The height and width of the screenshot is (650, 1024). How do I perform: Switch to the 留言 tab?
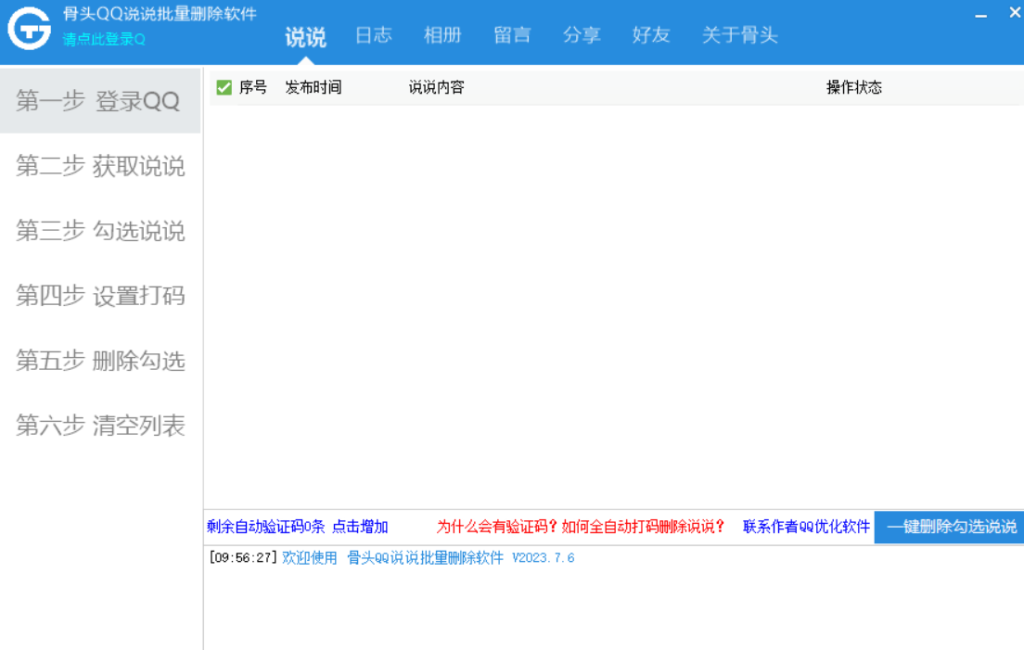click(512, 35)
